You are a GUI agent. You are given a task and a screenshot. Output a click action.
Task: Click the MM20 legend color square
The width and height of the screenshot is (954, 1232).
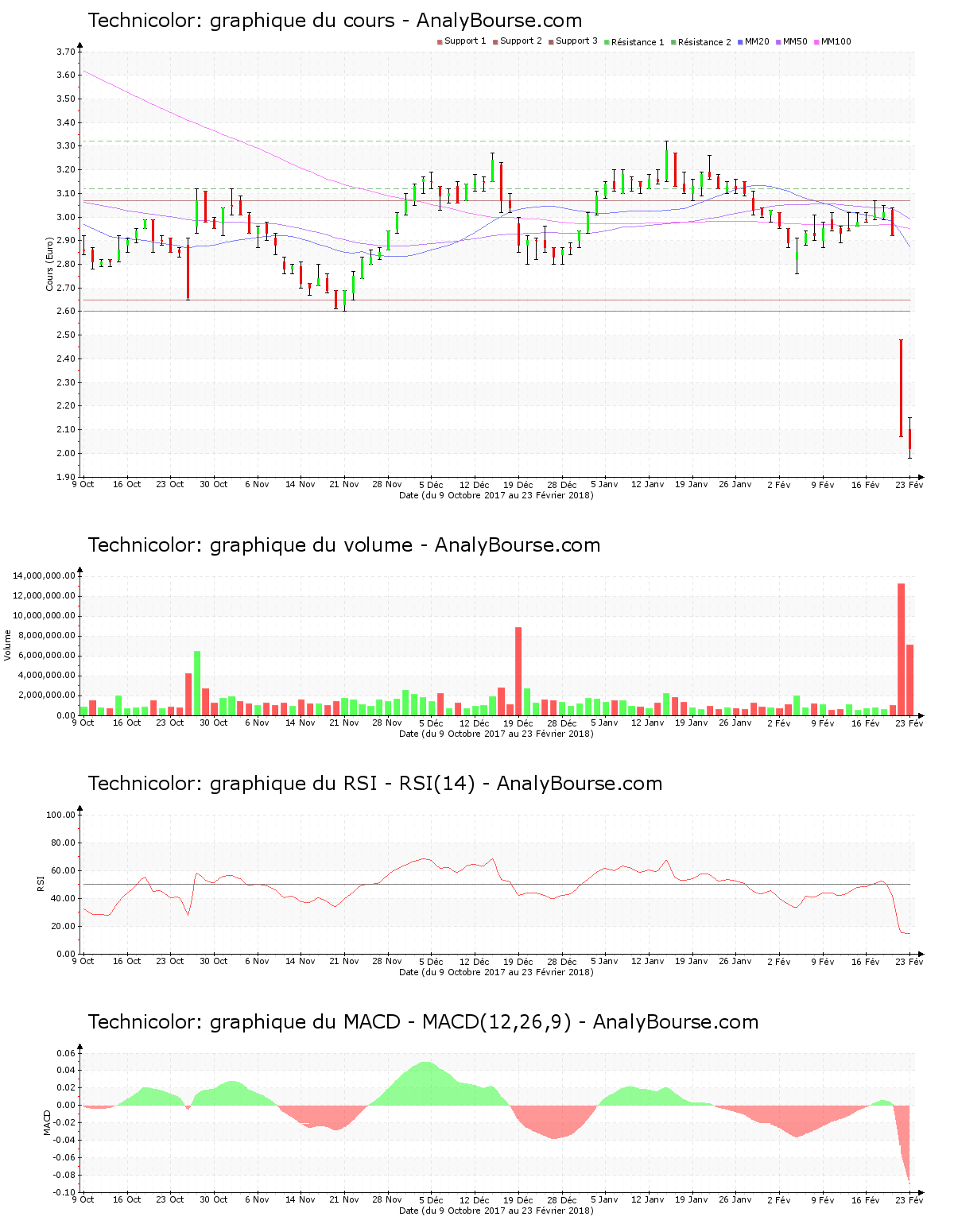[740, 41]
